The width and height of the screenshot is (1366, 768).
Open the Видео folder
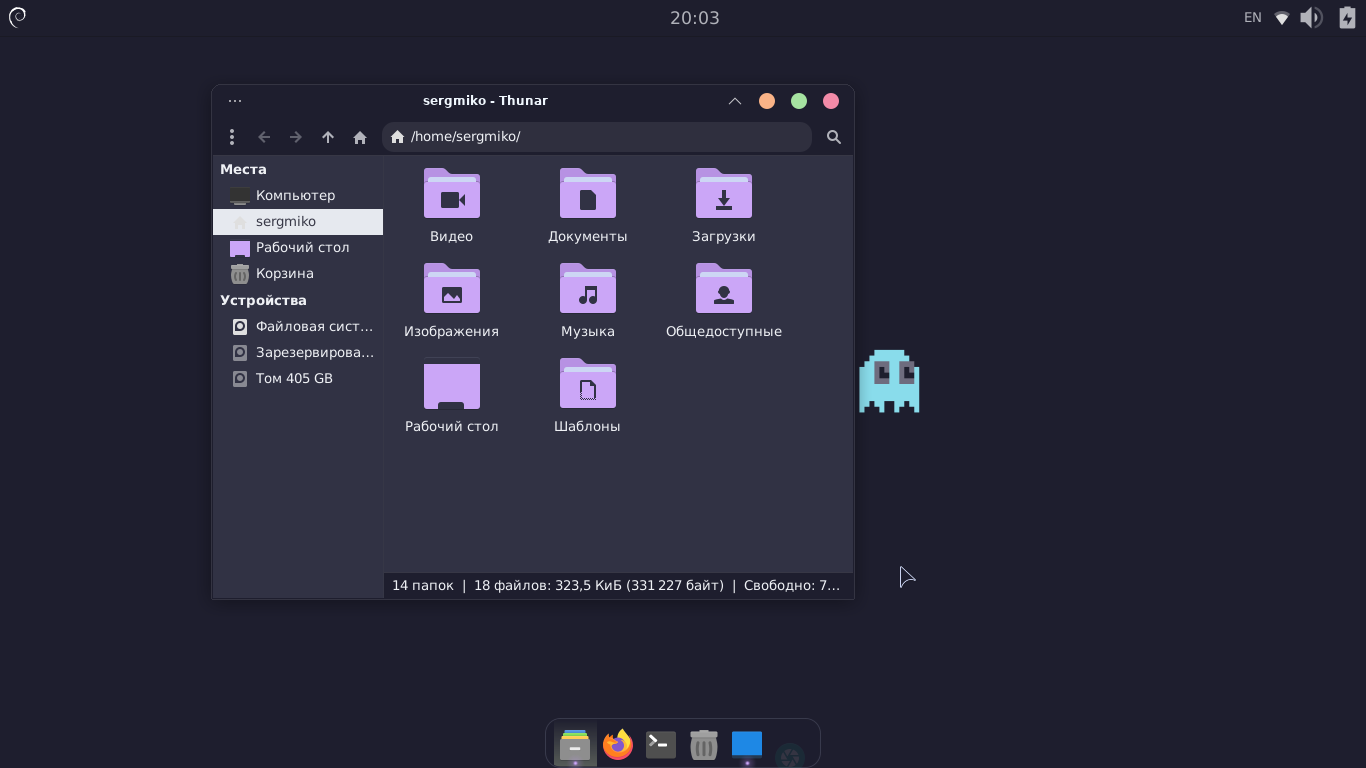[452, 195]
